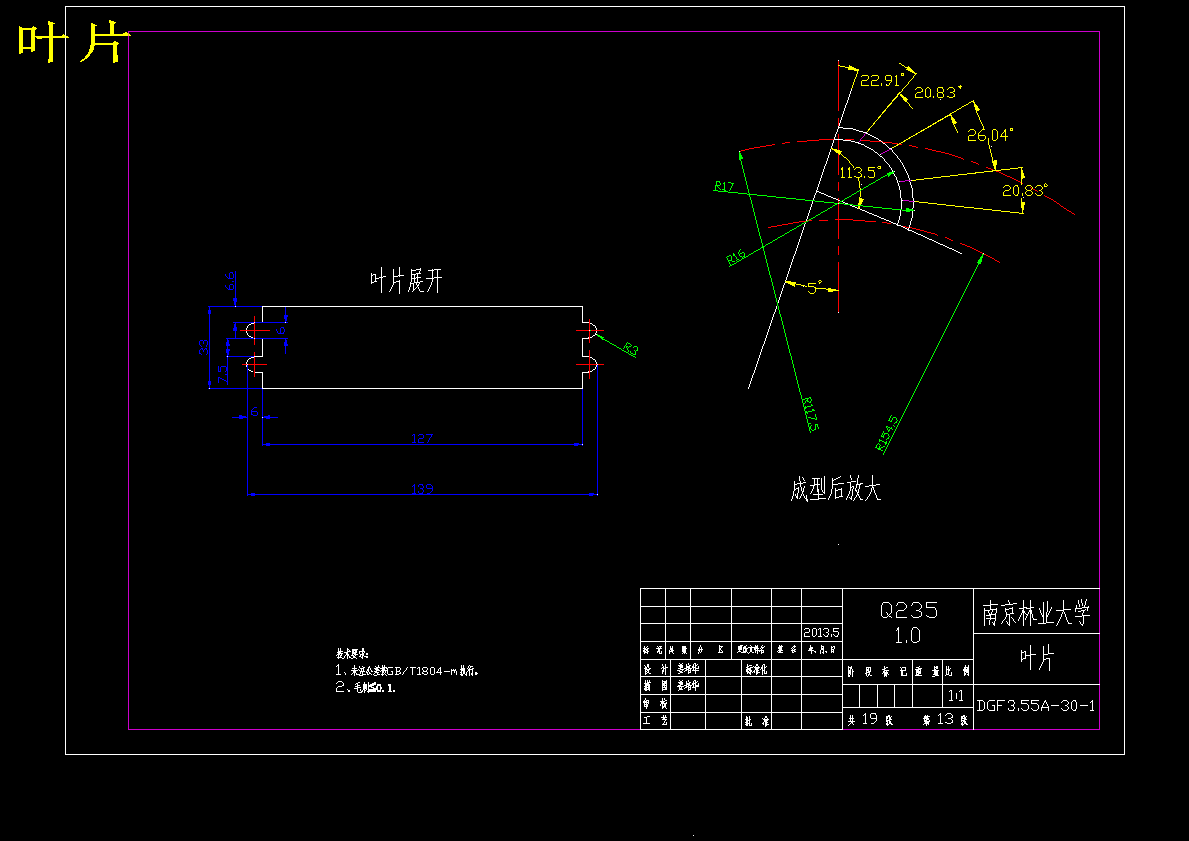Click the 26.04° angle dimension
Image resolution: width=1189 pixels, height=841 pixels.
click(x=990, y=135)
